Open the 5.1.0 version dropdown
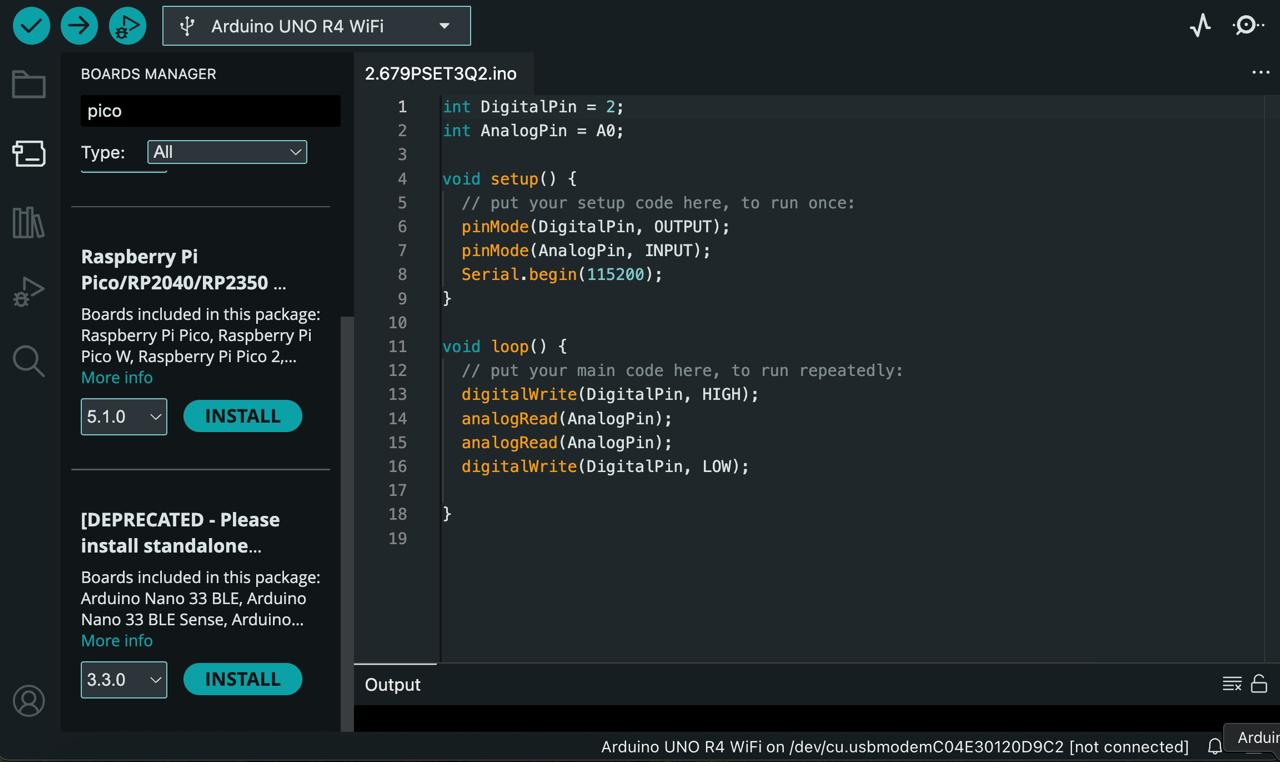 124,417
